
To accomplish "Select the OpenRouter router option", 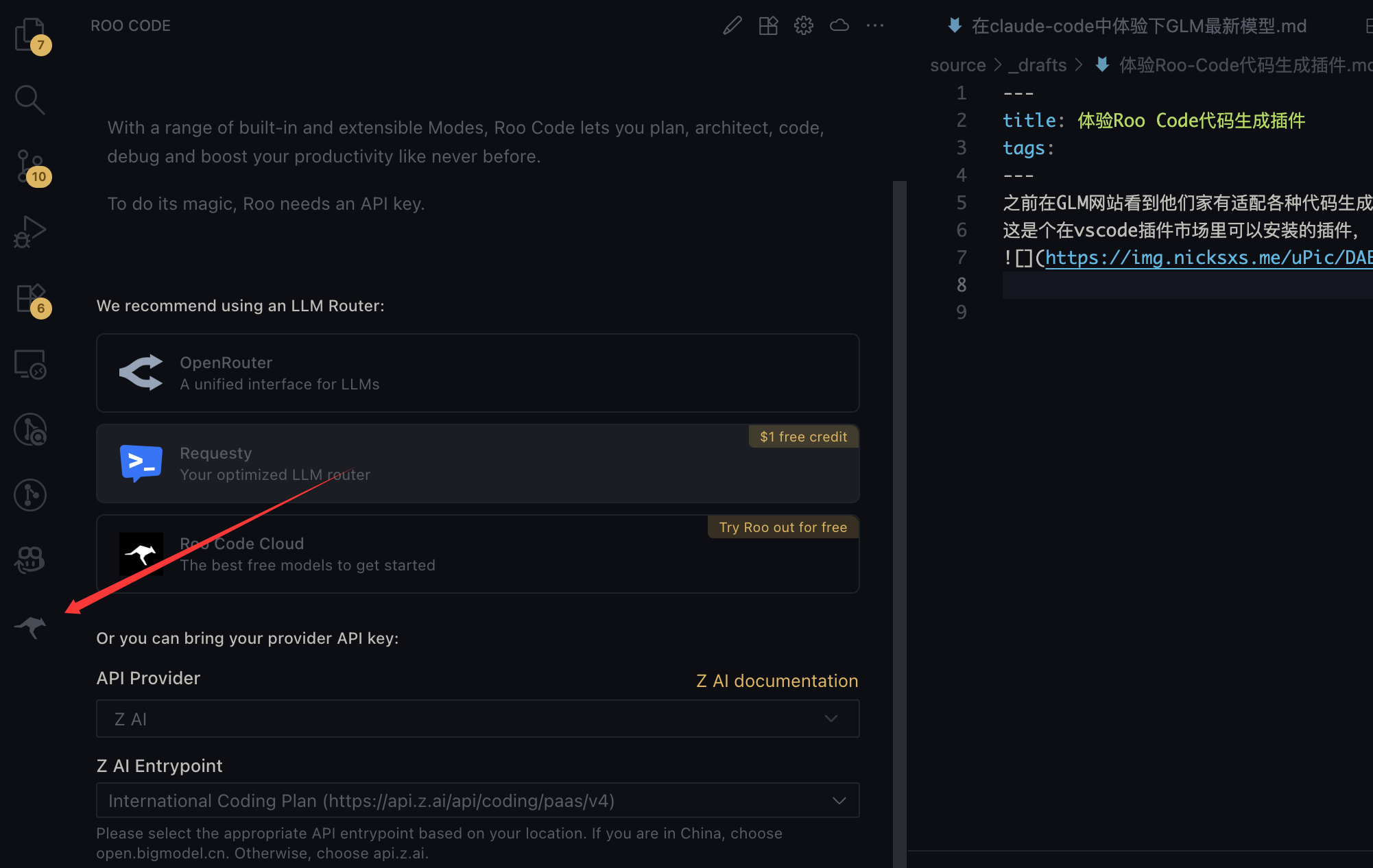I will (x=477, y=373).
